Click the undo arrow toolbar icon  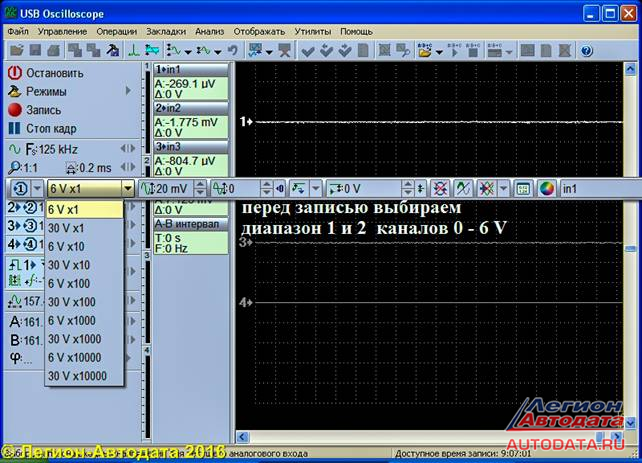(233, 50)
